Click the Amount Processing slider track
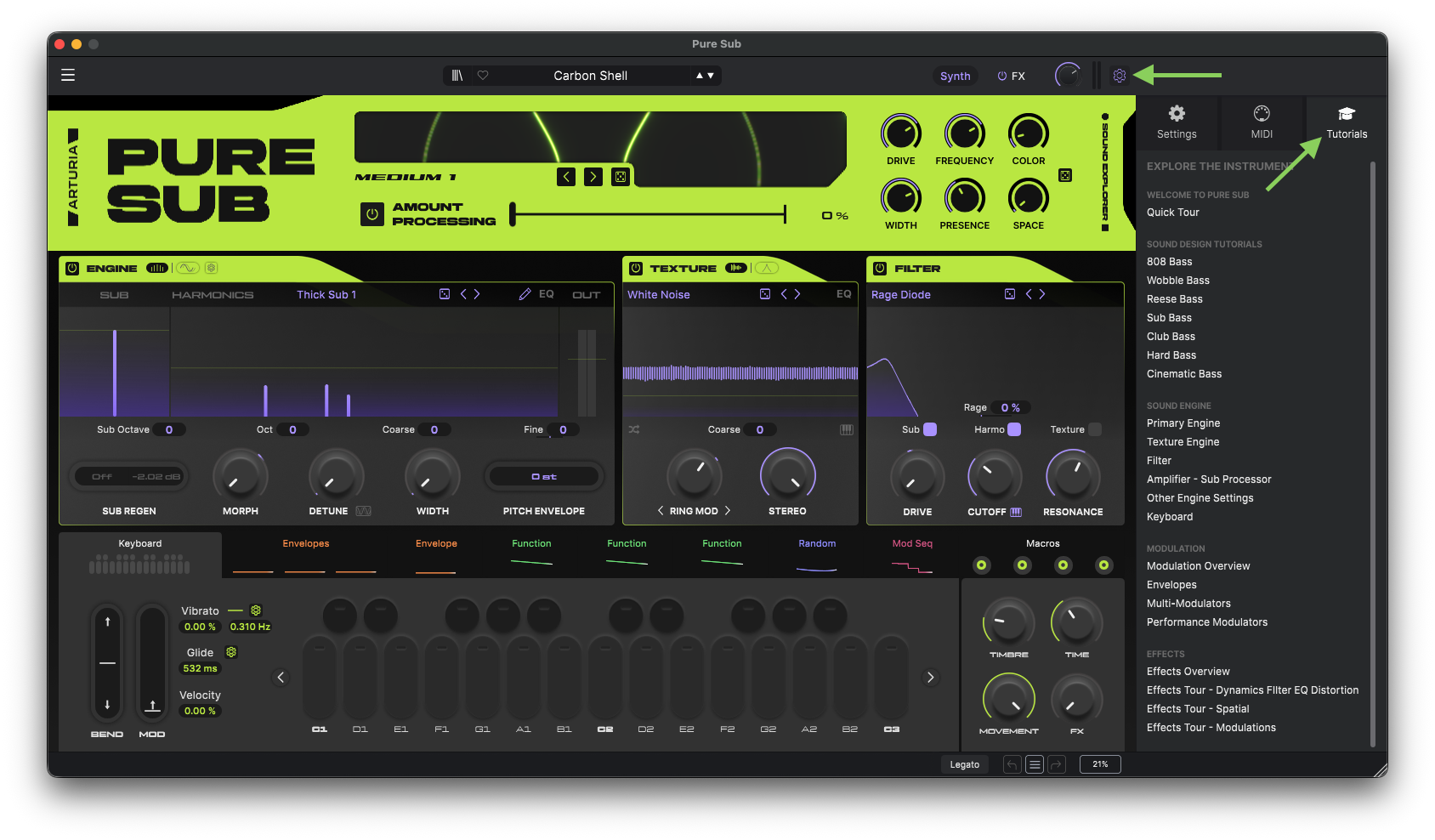This screenshot has width=1435, height=840. pyautogui.click(x=649, y=214)
